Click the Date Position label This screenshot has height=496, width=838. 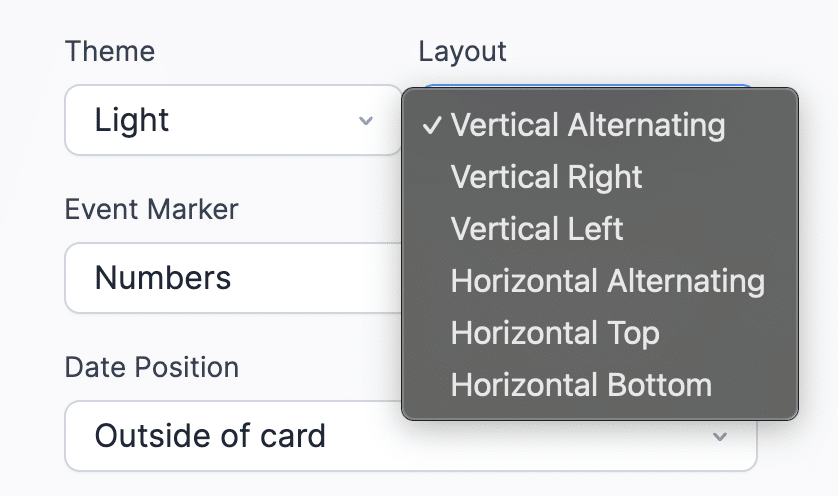pos(152,367)
